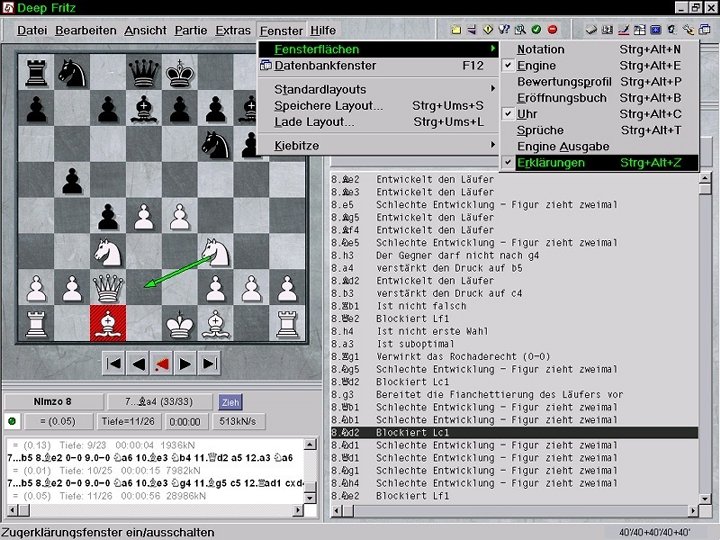Jump to start of game button
The width and height of the screenshot is (720, 540).
[x=113, y=364]
